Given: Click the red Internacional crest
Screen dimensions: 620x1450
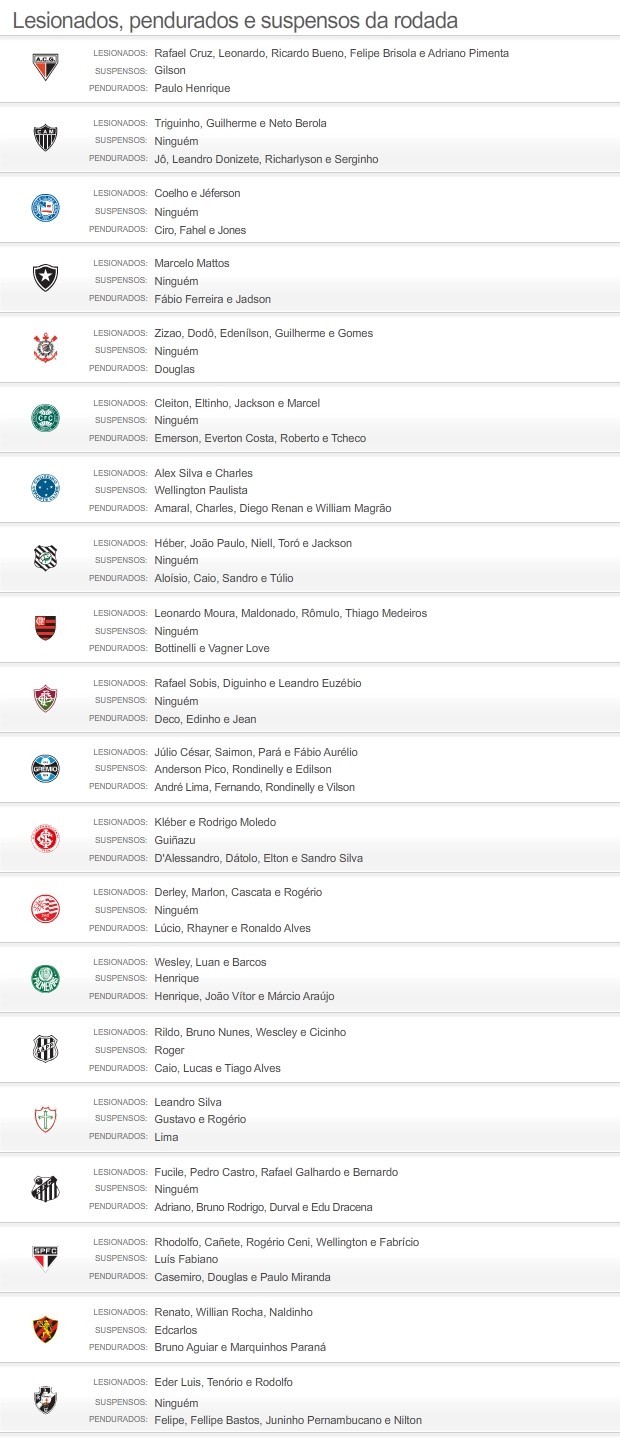Looking at the screenshot, I should pos(45,838).
